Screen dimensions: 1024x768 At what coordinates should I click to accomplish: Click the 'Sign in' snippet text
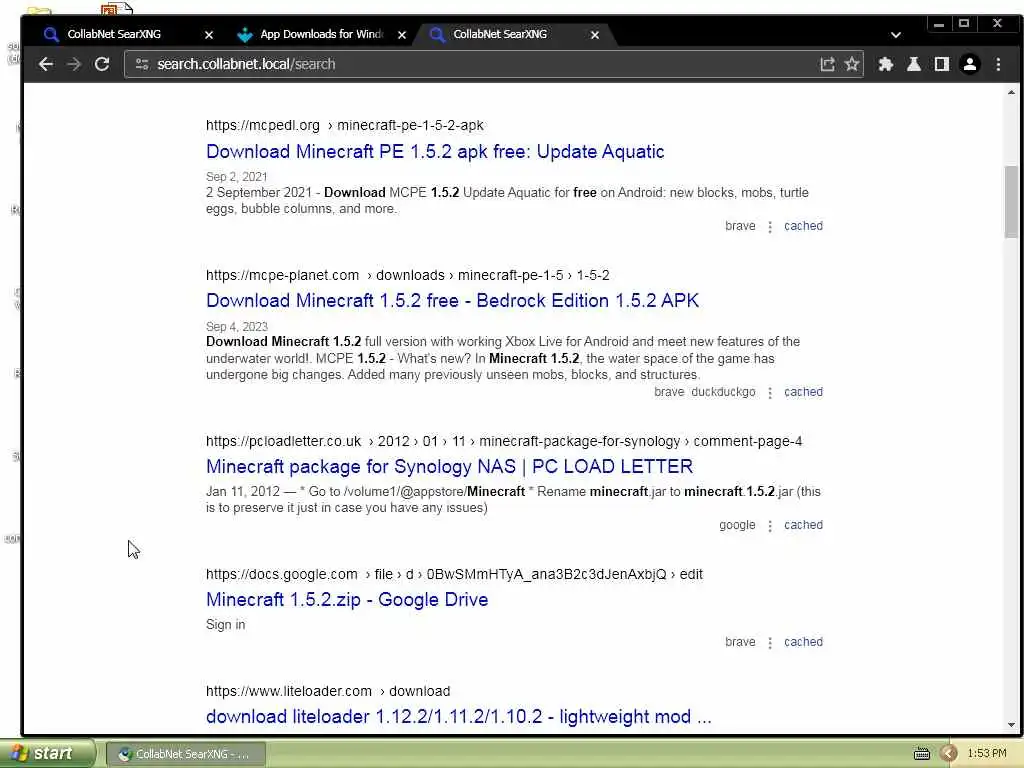coord(225,625)
